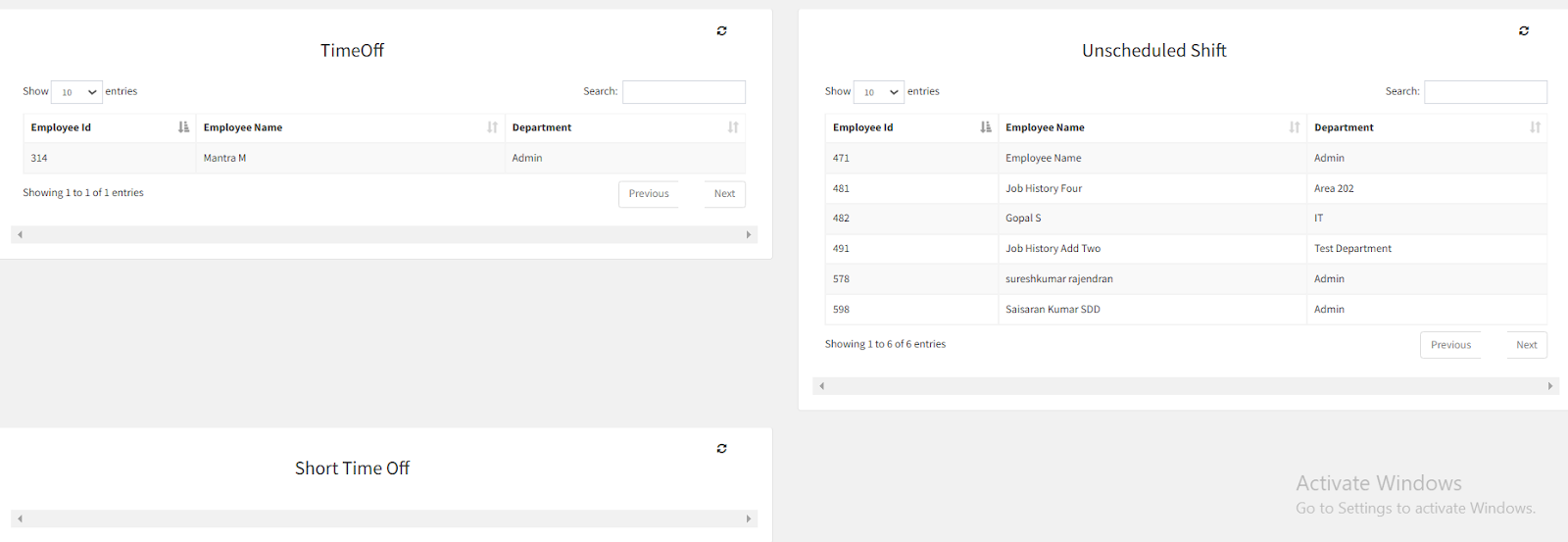Sort Unscheduled Shift by Employee Id
Image resolution: width=1568 pixels, height=542 pixels.
(x=910, y=127)
